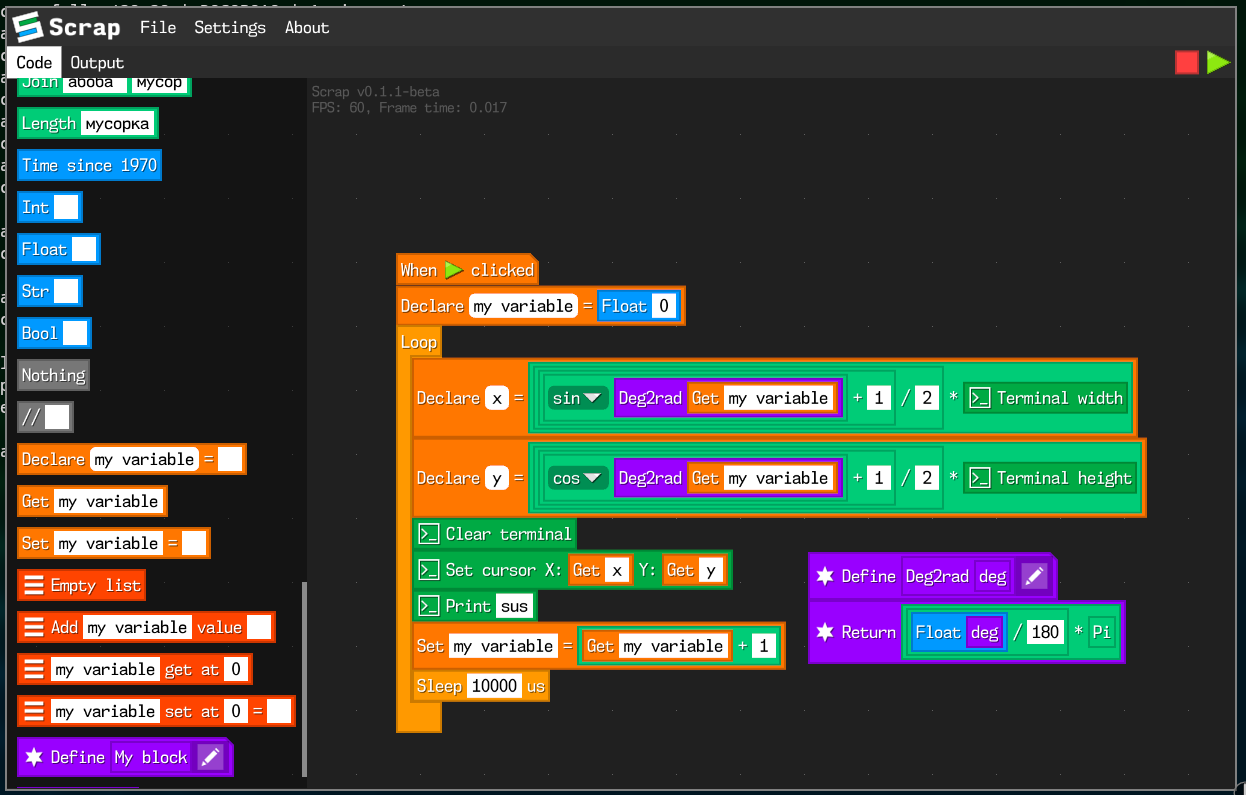Open the File menu
1246x795 pixels.
(158, 27)
